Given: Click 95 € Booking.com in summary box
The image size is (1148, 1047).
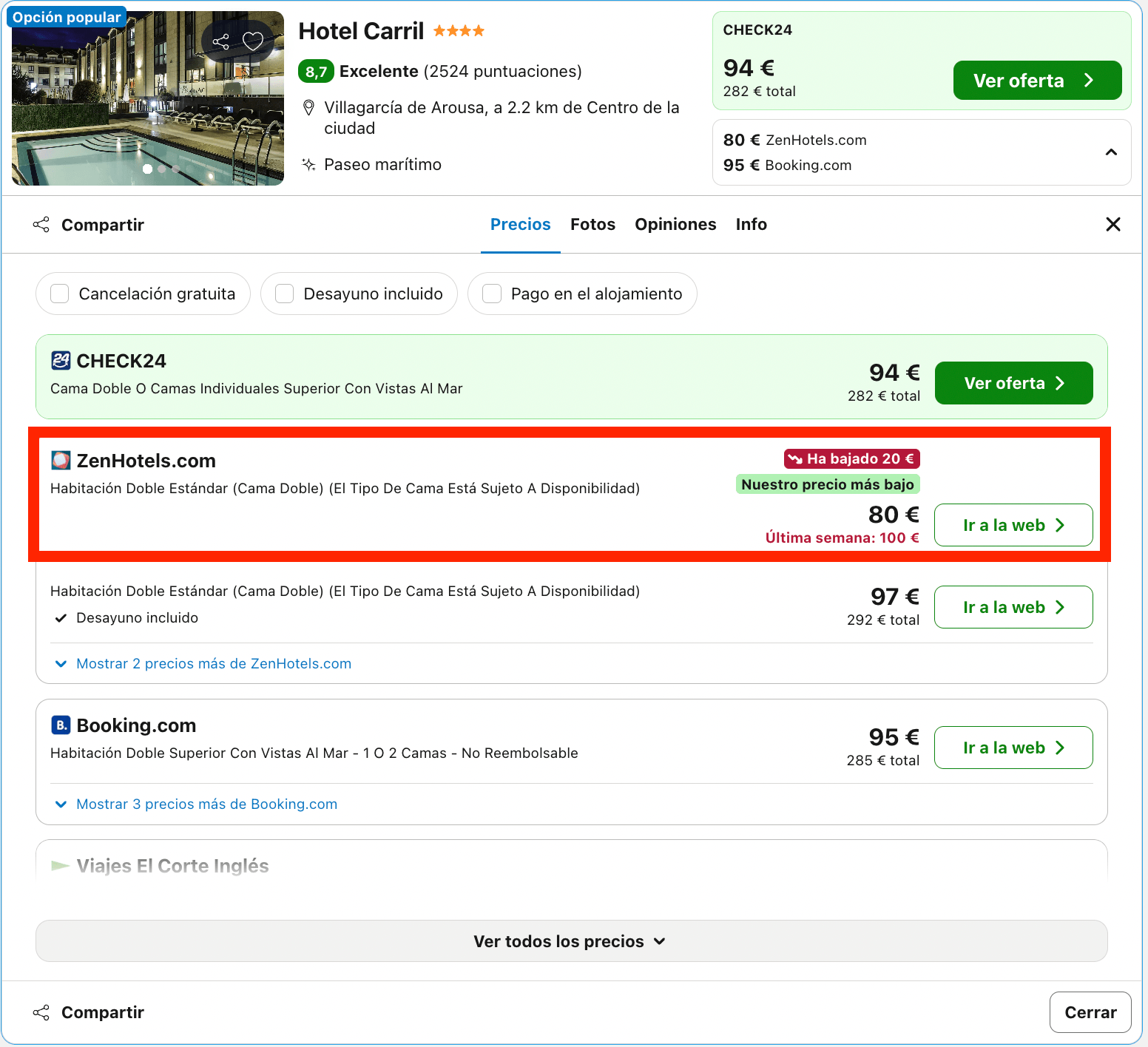Looking at the screenshot, I should click(788, 165).
